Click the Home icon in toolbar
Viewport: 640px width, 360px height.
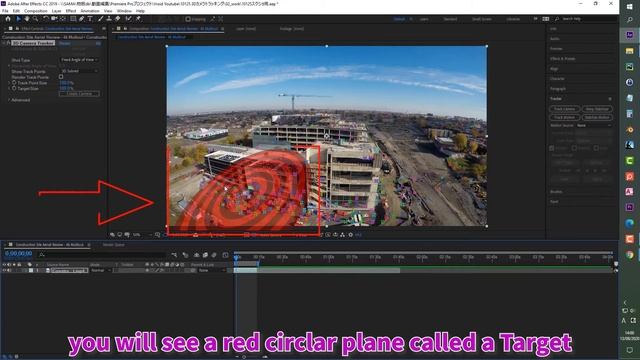pos(8,19)
